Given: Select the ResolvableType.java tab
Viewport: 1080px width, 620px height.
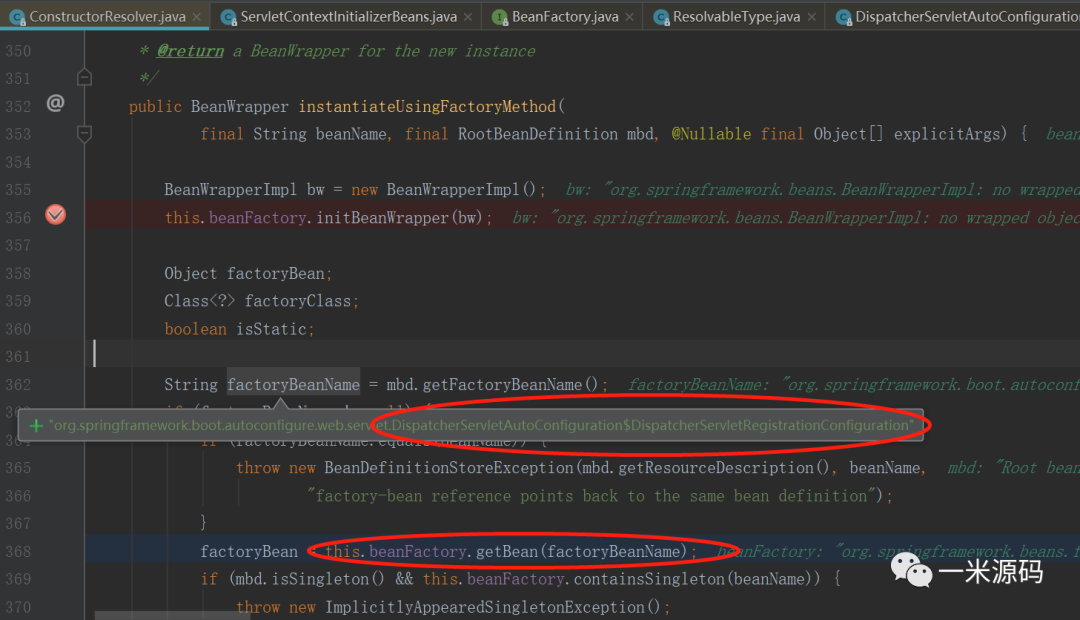Looking at the screenshot, I should tap(736, 17).
